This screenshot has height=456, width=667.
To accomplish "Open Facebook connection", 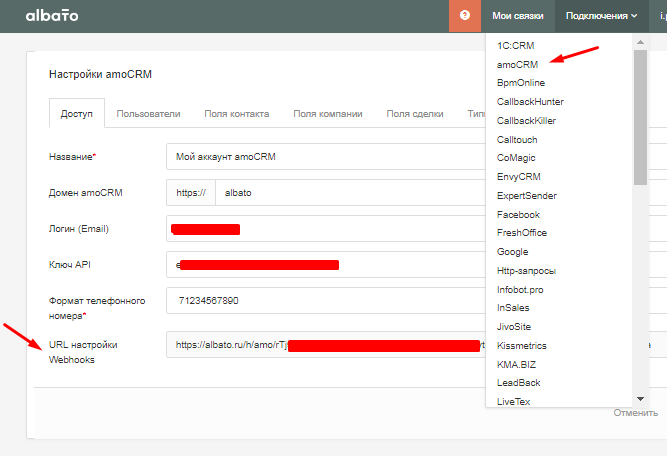I will (x=518, y=215).
